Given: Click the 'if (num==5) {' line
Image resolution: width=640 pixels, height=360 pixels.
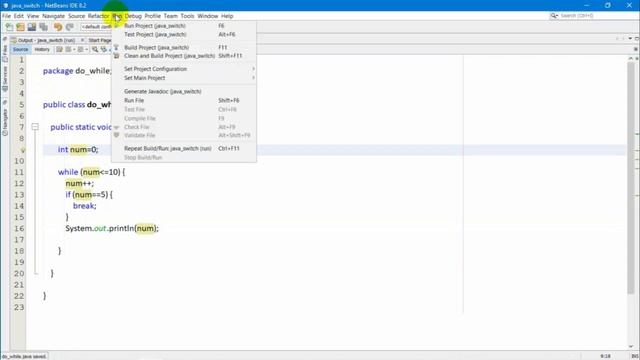Looking at the screenshot, I should tap(89, 195).
